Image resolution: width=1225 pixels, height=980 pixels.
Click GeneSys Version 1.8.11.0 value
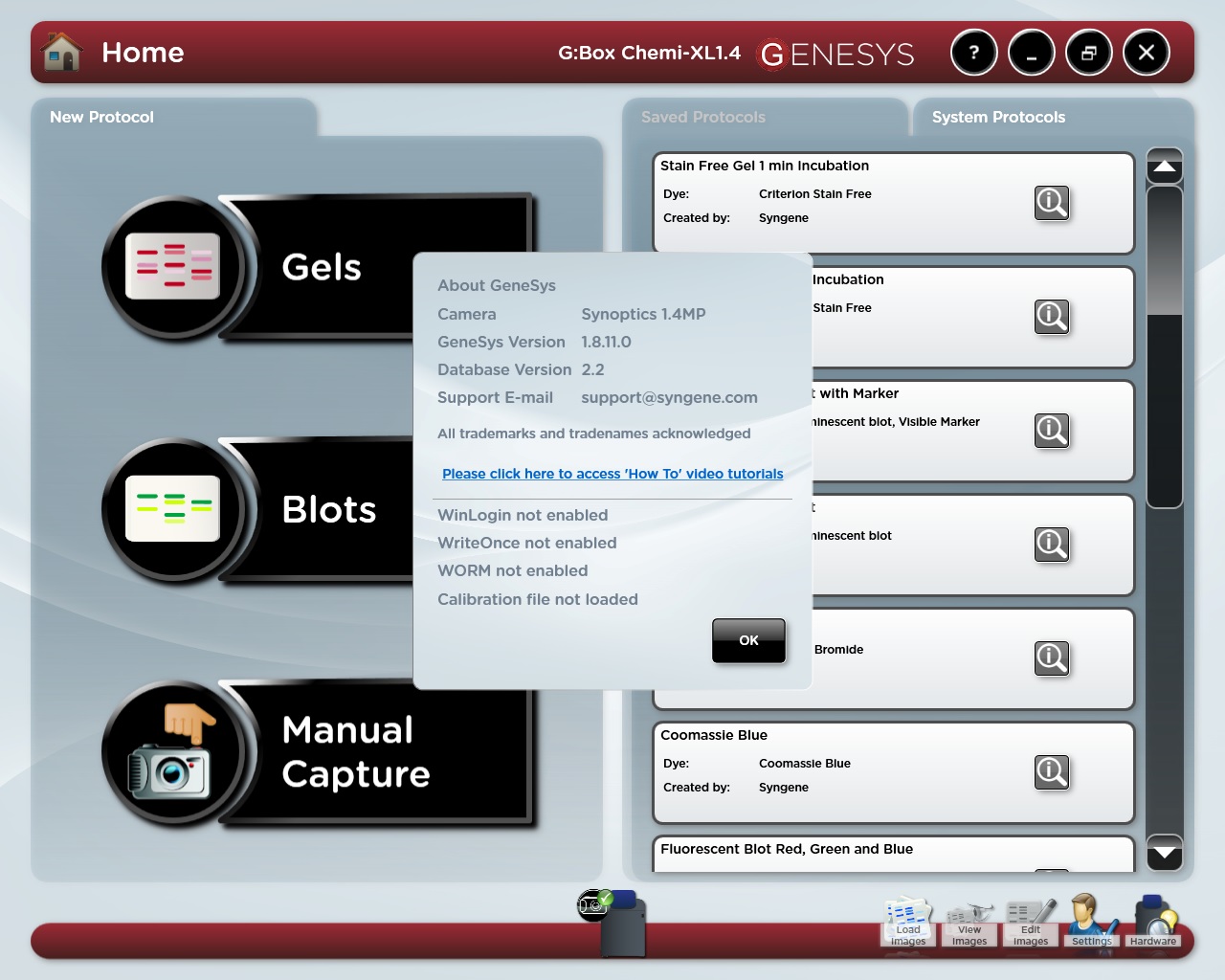(606, 342)
